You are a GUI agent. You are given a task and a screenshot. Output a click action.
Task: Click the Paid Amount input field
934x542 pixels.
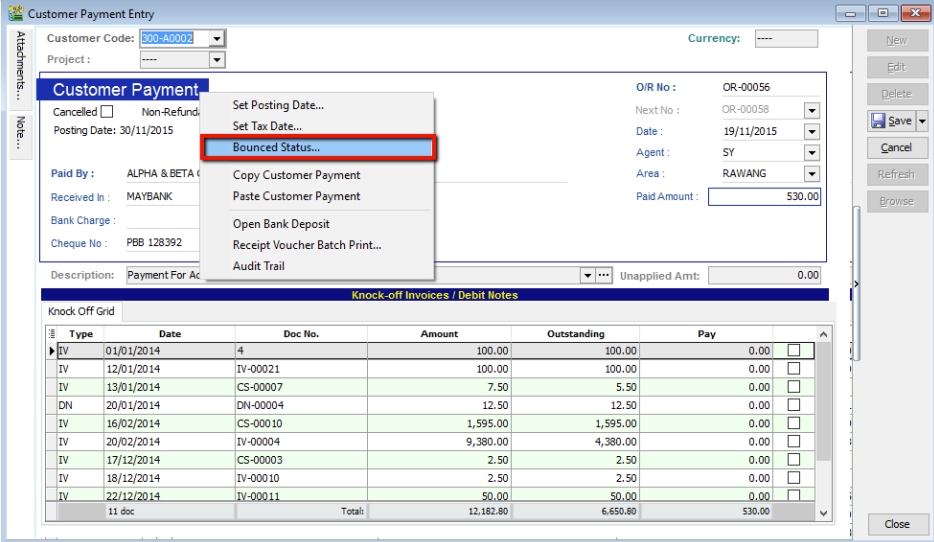click(764, 197)
